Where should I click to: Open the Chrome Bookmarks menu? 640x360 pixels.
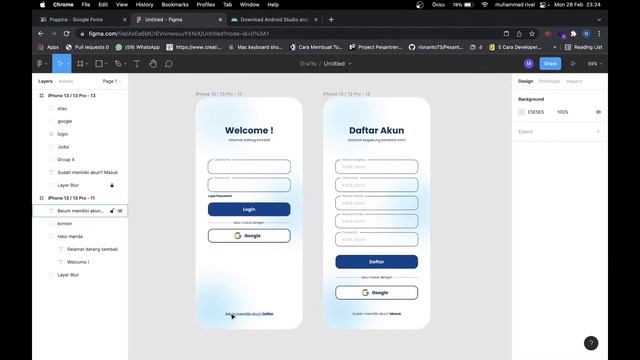[x=175, y=5]
